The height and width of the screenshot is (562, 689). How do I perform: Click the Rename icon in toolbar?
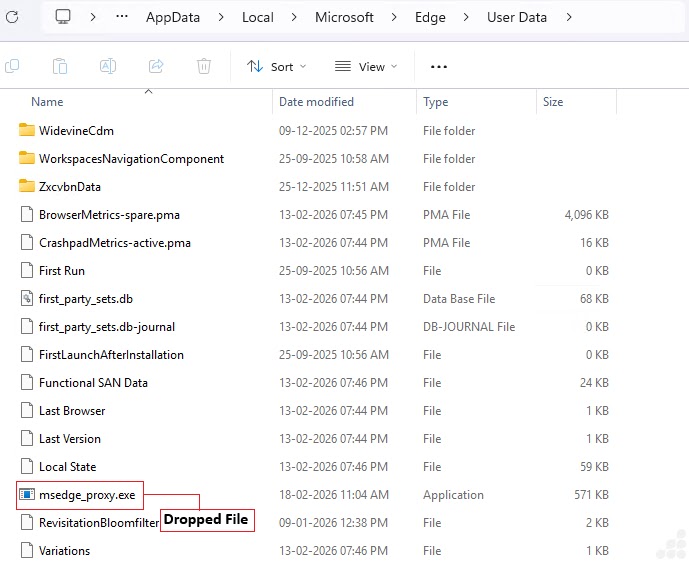pos(108,66)
